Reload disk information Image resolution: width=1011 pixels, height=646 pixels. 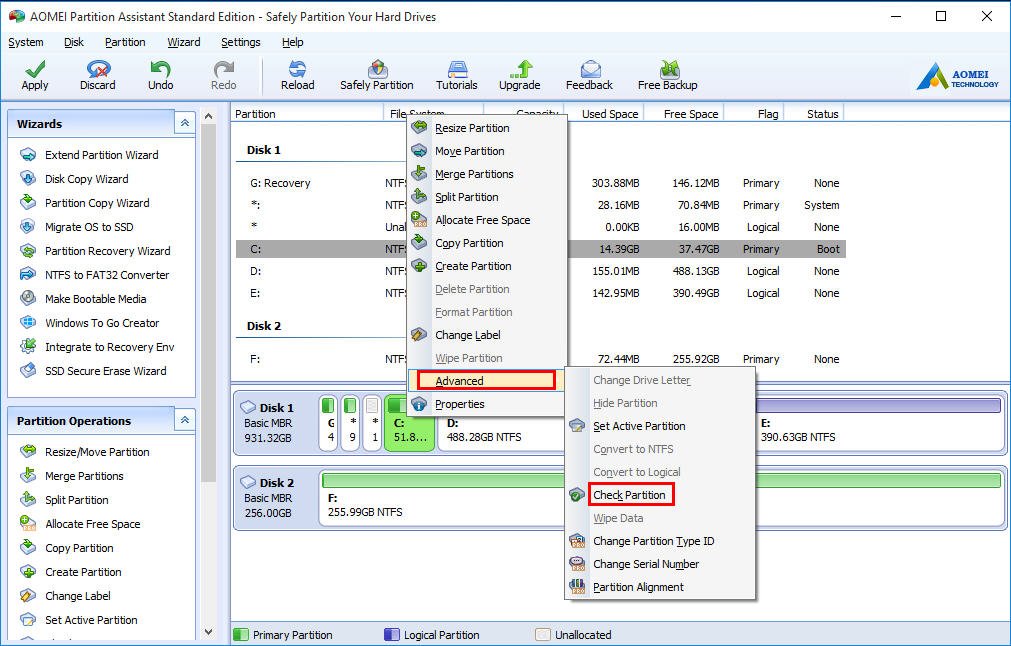point(296,74)
